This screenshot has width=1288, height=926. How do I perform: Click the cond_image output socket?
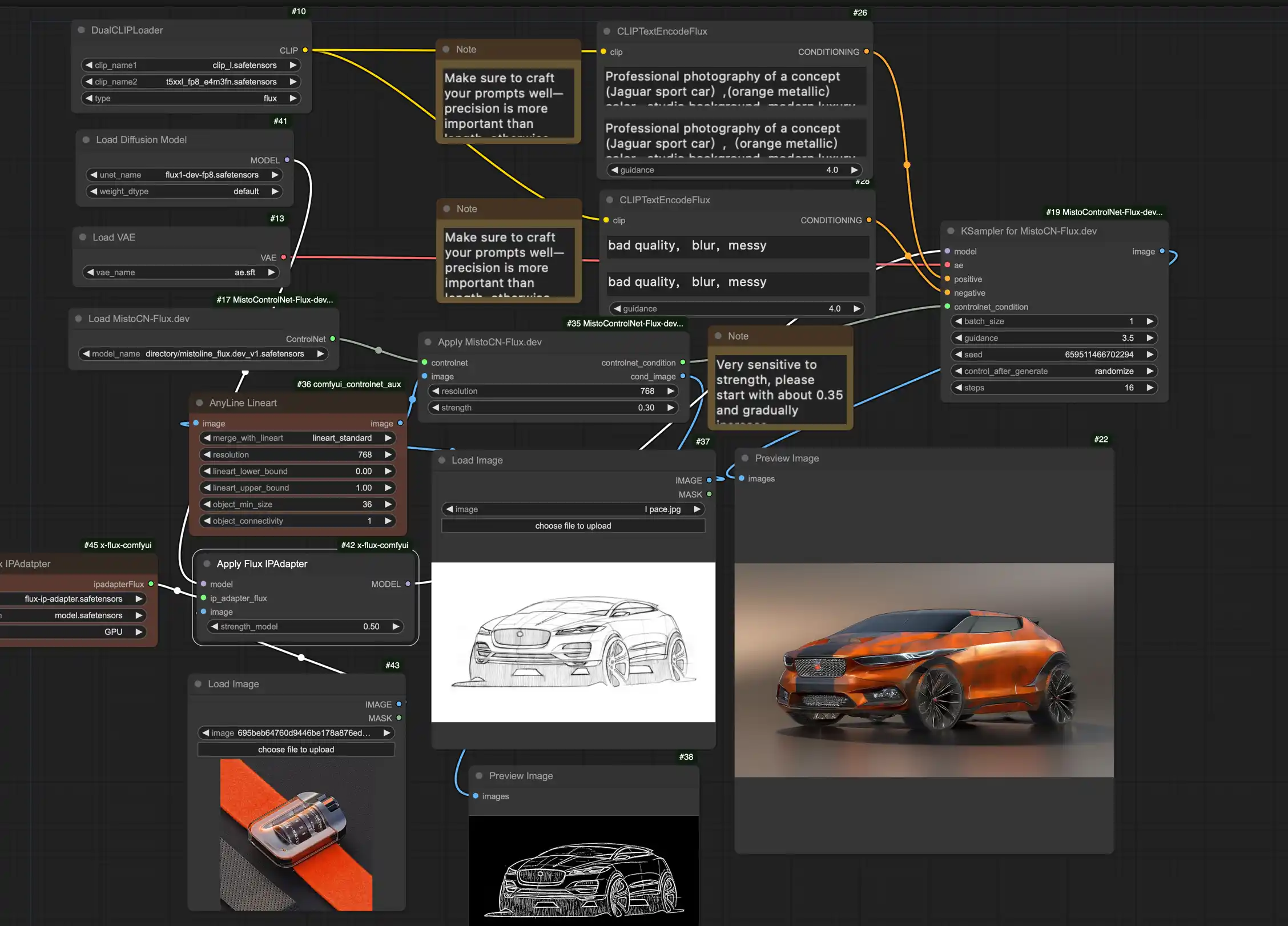[x=683, y=376]
